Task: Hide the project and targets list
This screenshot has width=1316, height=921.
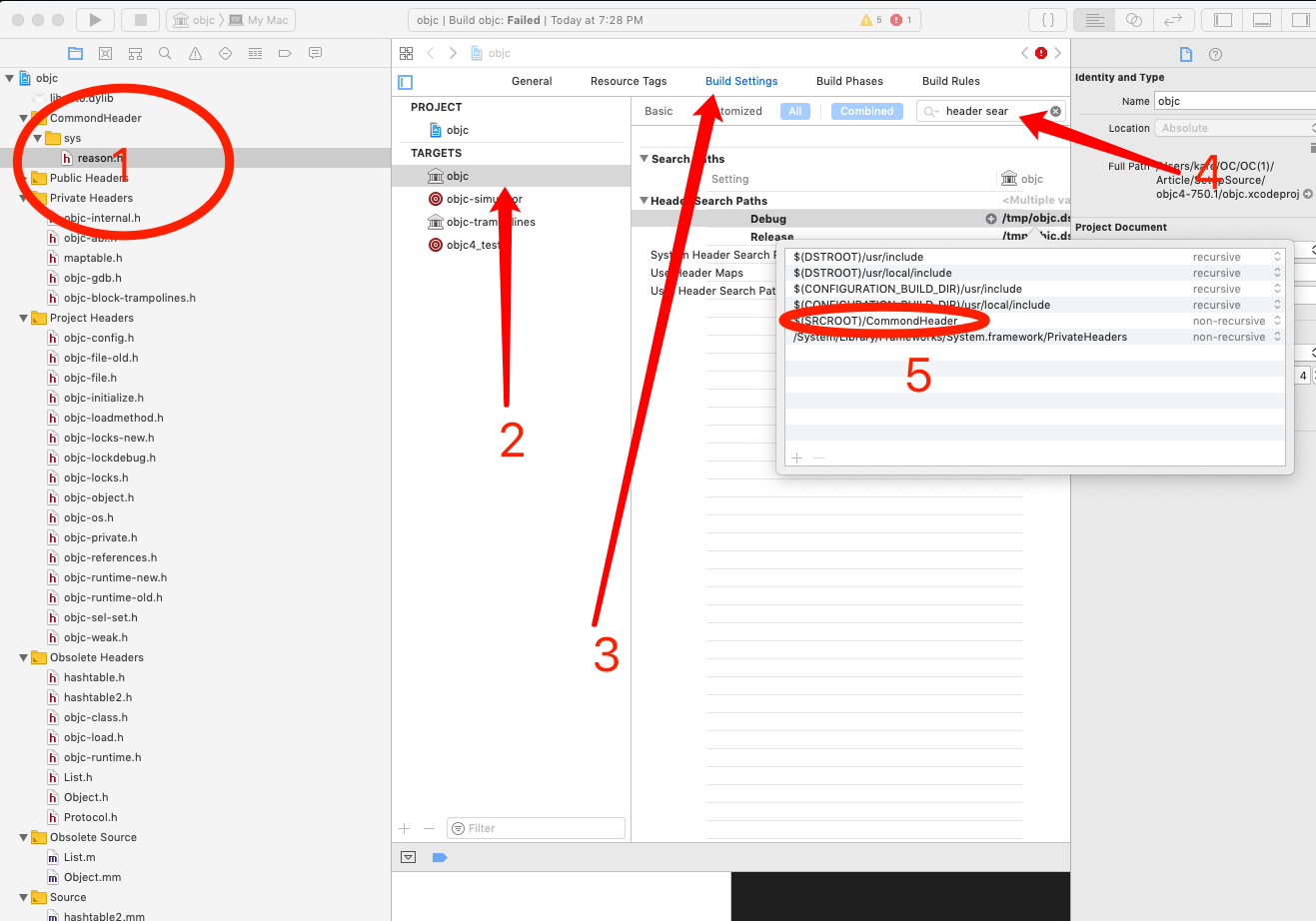Action: pos(406,82)
